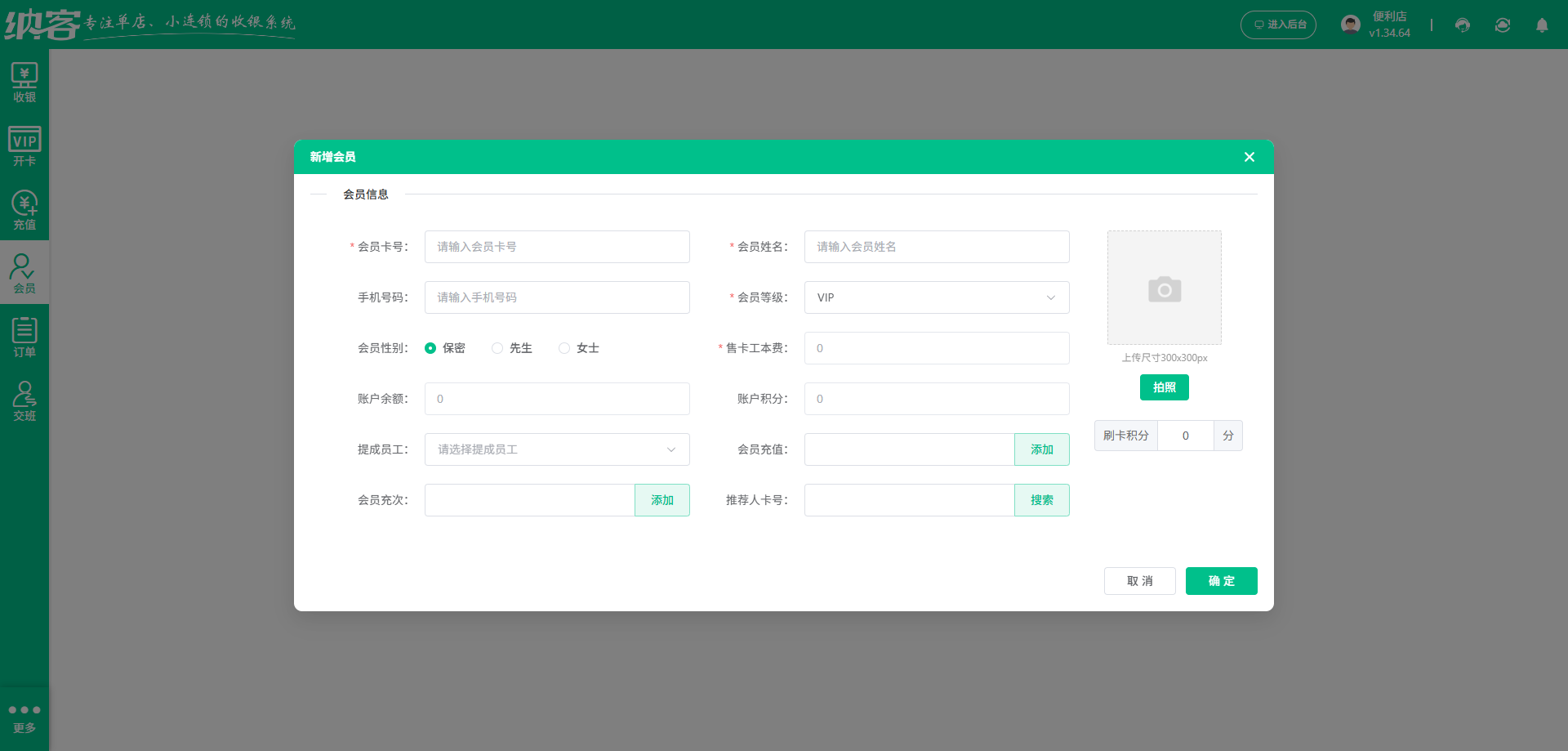Open the 收银 cashier sidebar icon
The height and width of the screenshot is (751, 1568).
[x=24, y=83]
